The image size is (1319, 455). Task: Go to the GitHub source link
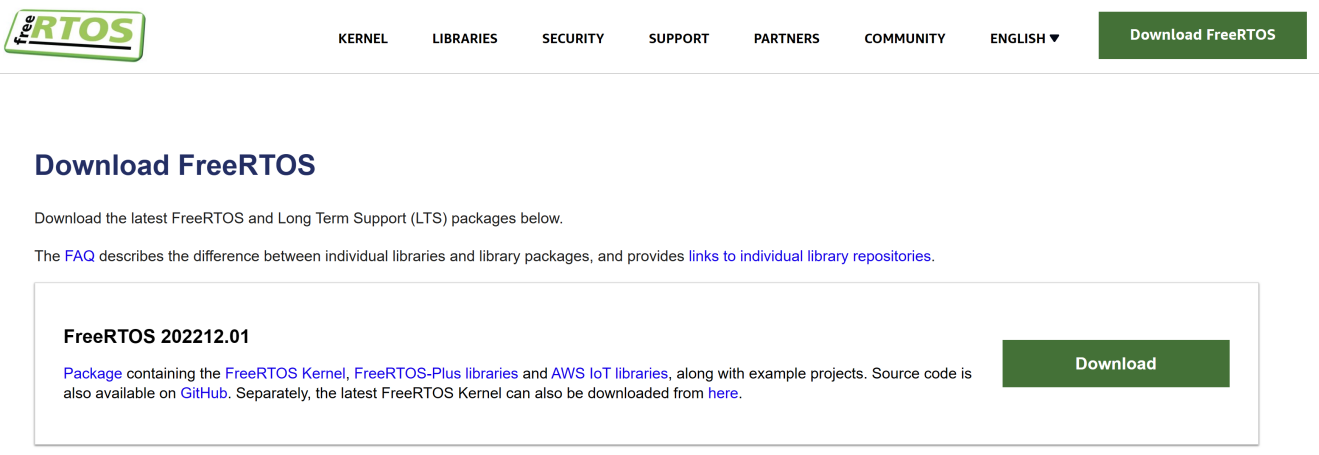point(204,393)
